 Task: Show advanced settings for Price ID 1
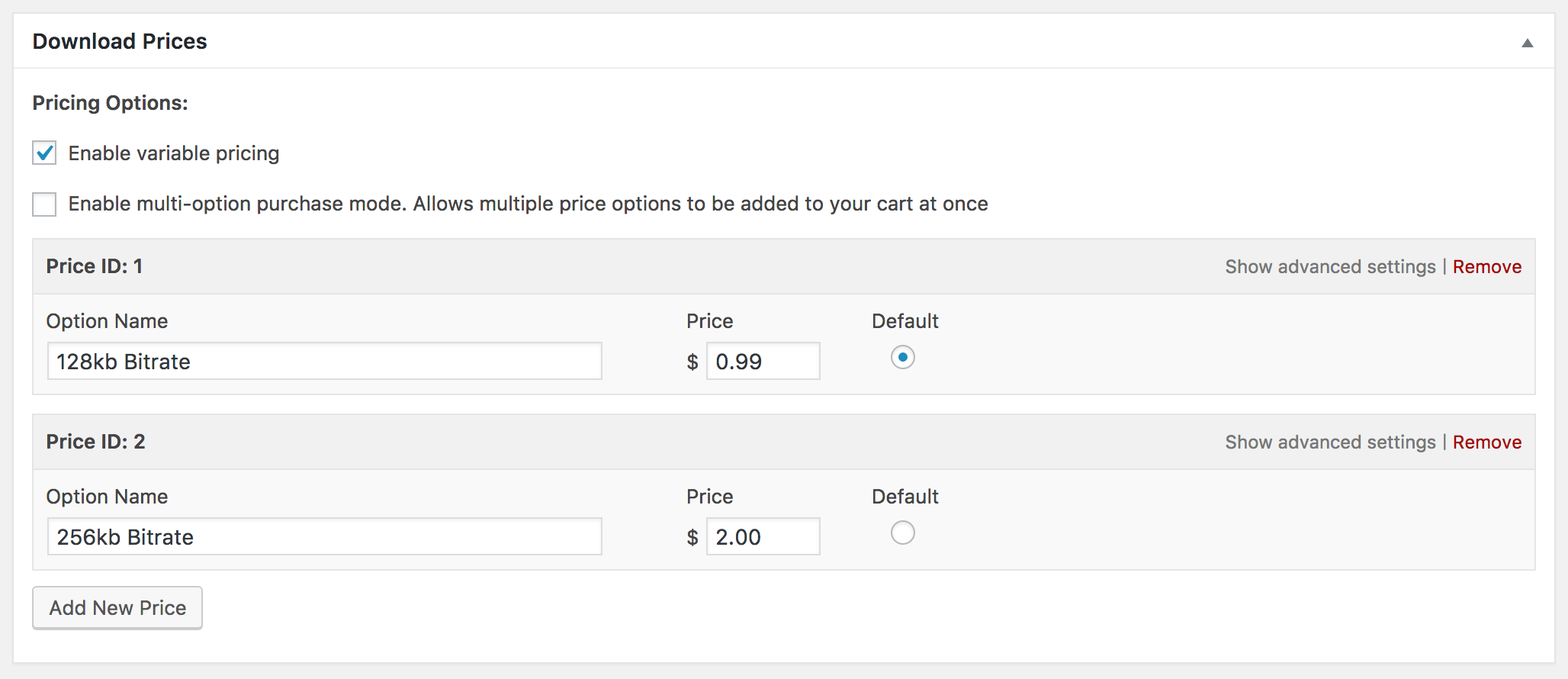click(1330, 267)
